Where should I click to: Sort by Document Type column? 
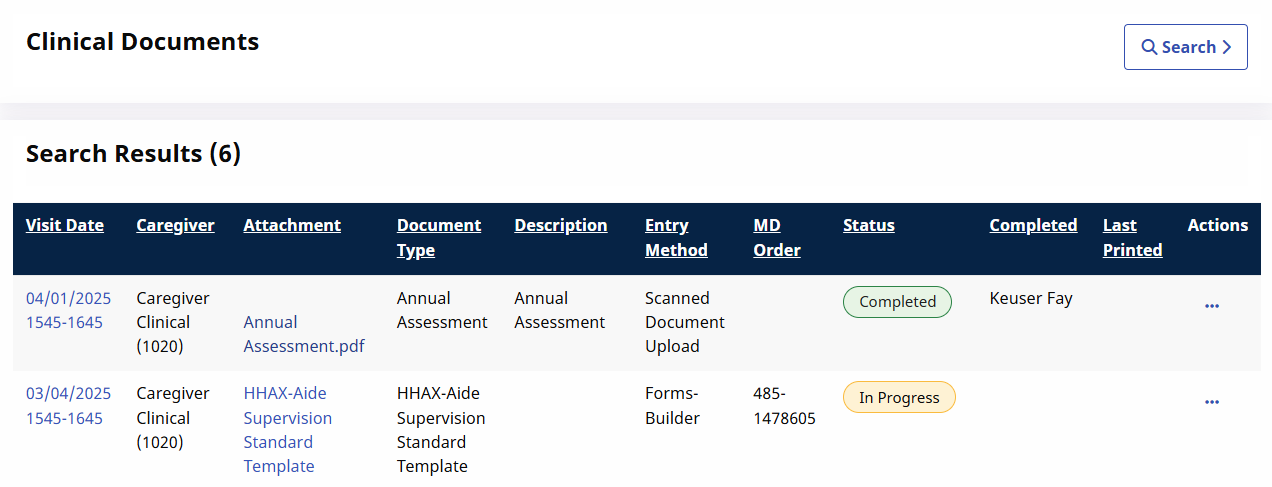click(439, 238)
